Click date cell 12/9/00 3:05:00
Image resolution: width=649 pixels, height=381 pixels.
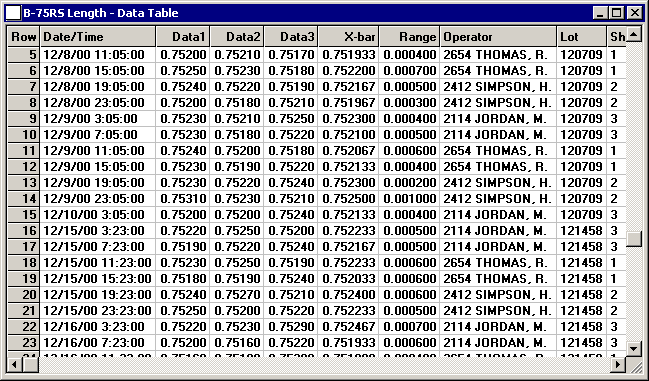tap(98, 119)
